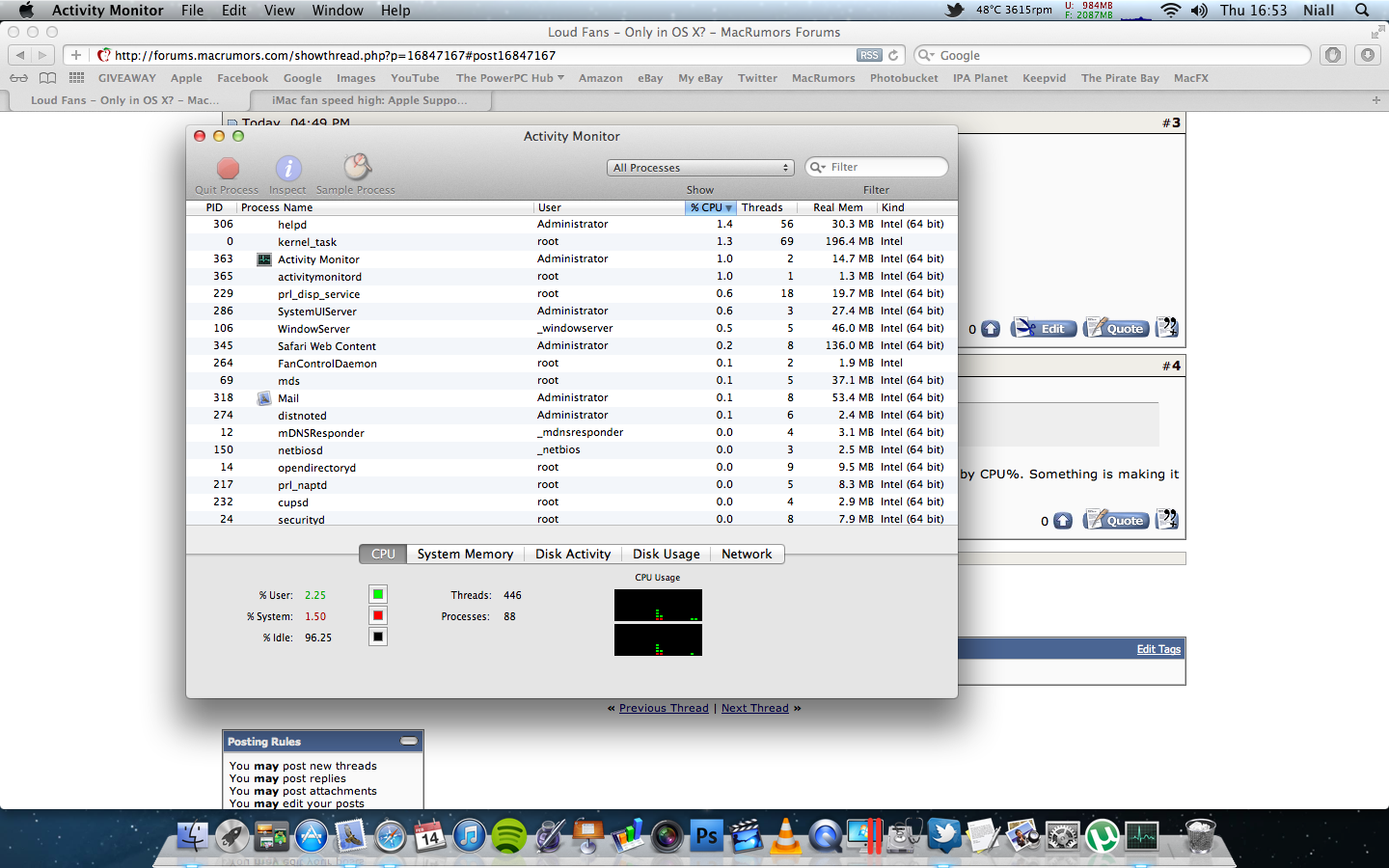Viewport: 1389px width, 868px height.
Task: Click the Sample Process icon
Action: pos(357,168)
